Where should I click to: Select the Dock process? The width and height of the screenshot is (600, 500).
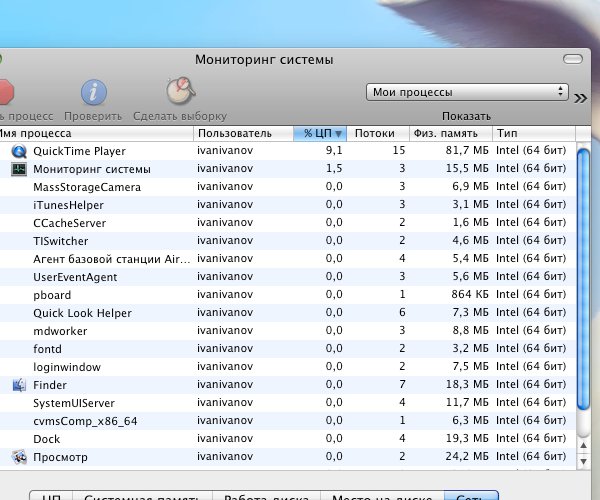(x=47, y=439)
